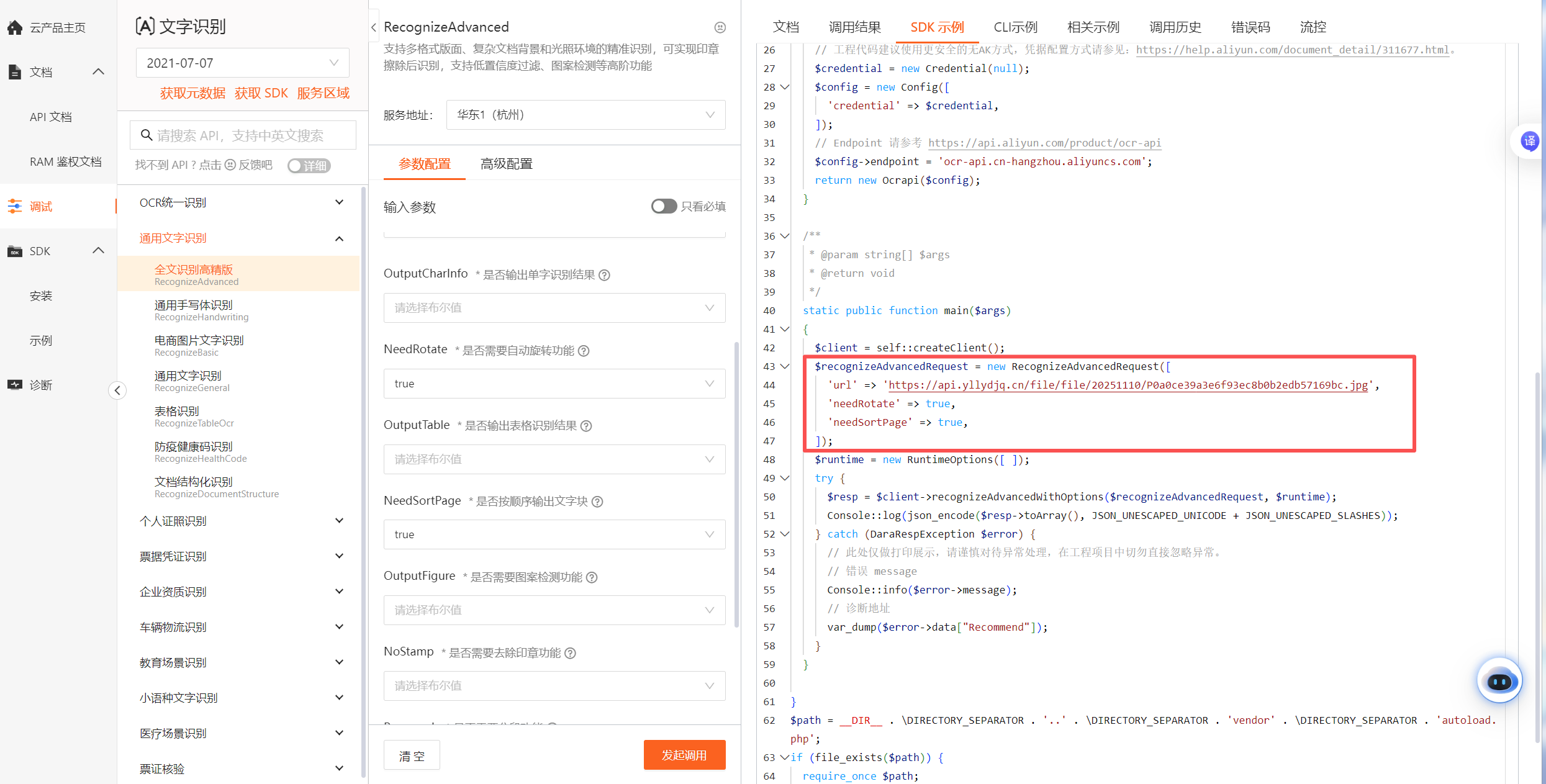
Task: Toggle the 详细 detail switch
Action: [309, 166]
